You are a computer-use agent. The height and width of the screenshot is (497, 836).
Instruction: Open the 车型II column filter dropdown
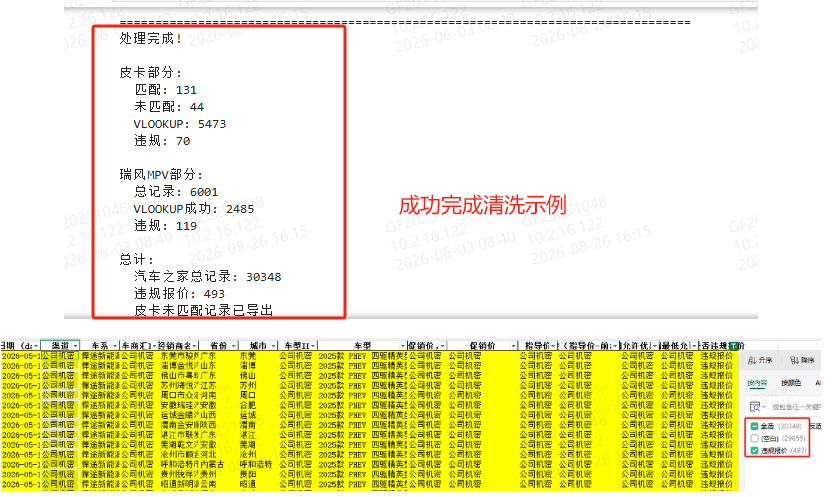(313, 346)
